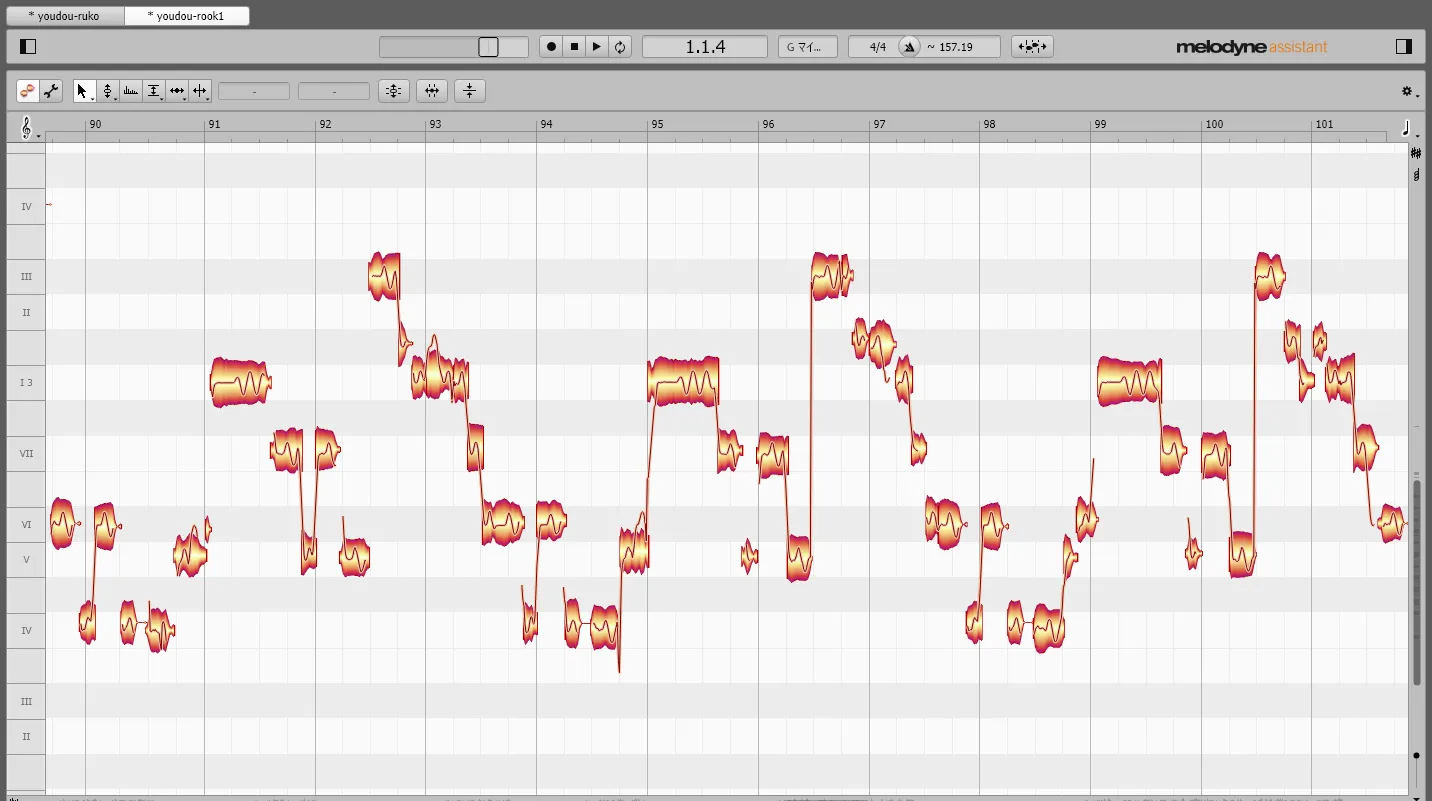
Task: Select the note blobs editing mode icon
Action: pyautogui.click(x=28, y=91)
